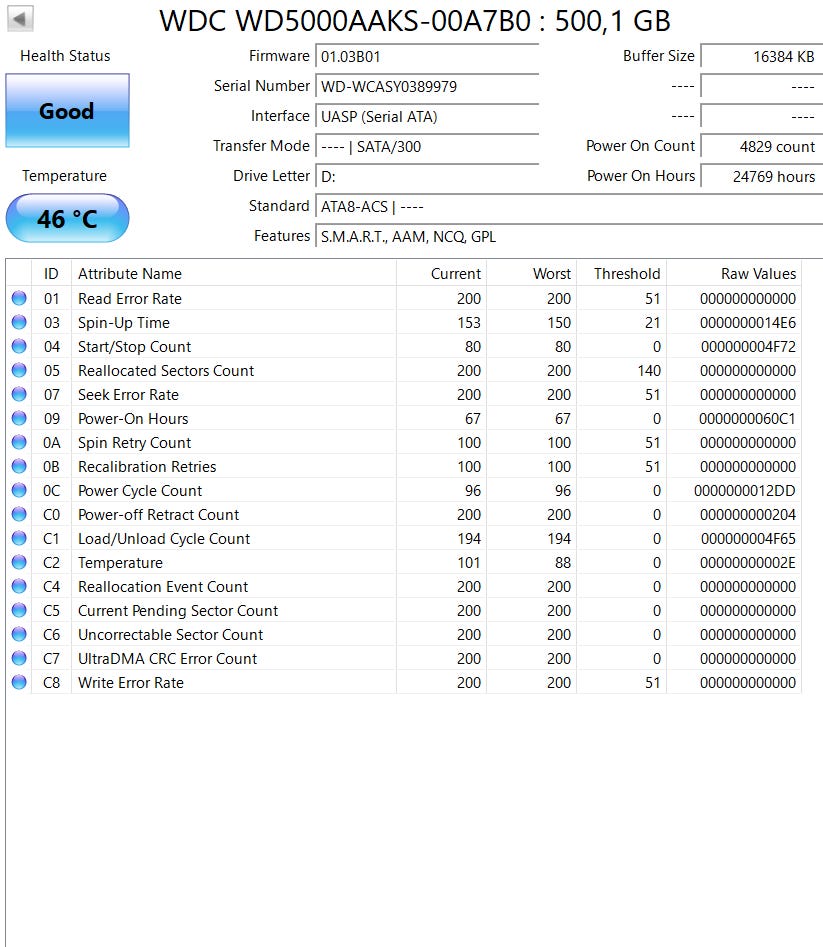The image size is (823, 947).
Task: Click the status orb for Power-On Hours row
Action: click(19, 418)
